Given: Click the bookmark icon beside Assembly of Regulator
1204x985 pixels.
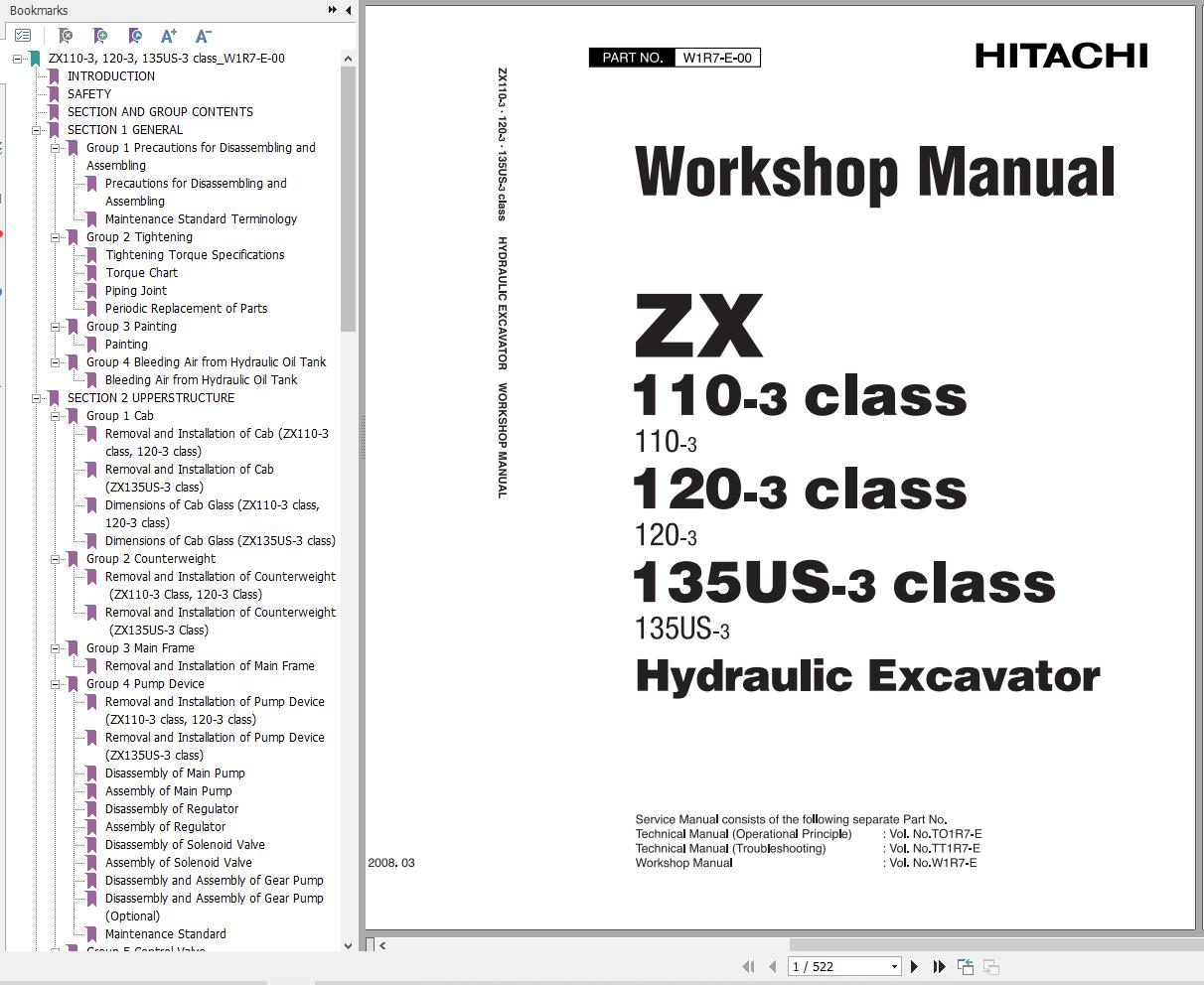Looking at the screenshot, I should (x=91, y=827).
